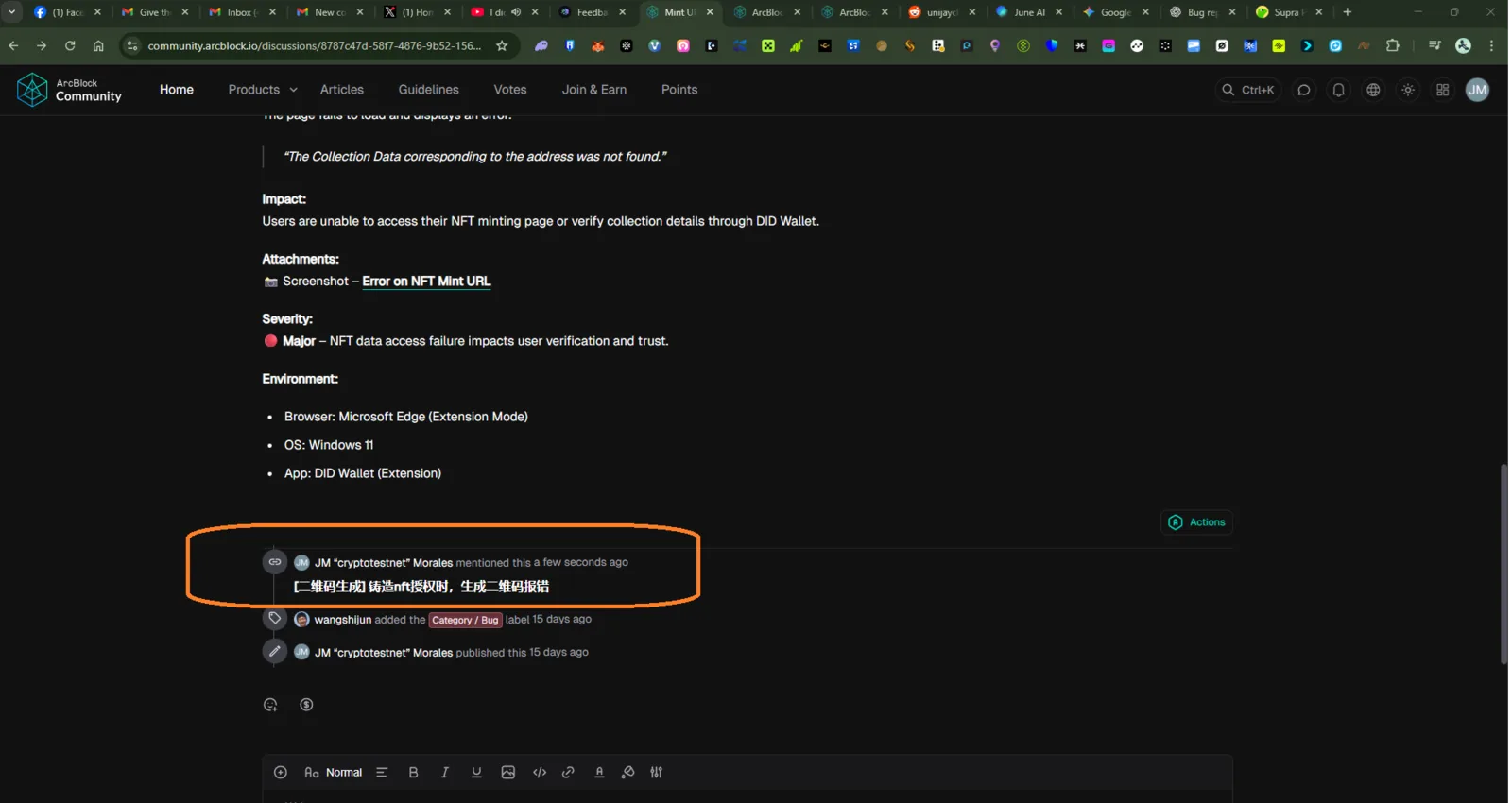1512x803 pixels.
Task: Click the insert plus icon in editor
Action: 281,773
